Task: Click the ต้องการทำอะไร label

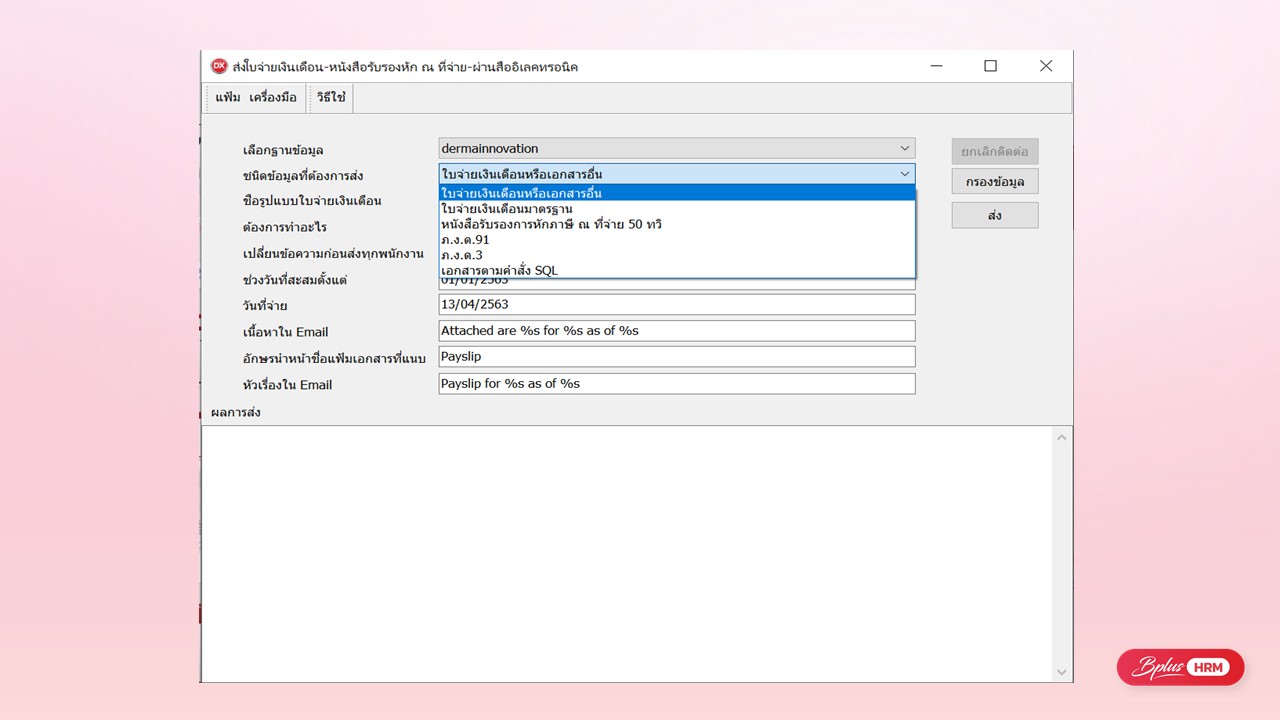Action: (x=285, y=227)
